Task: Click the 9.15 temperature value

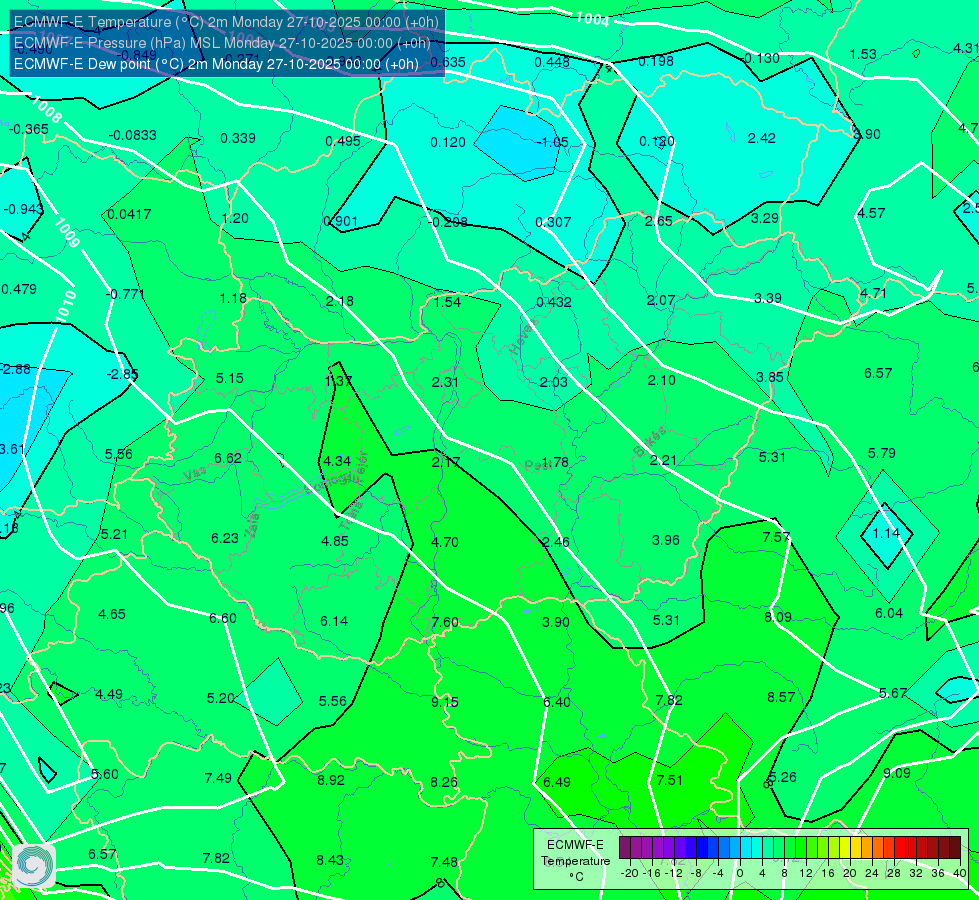Action: pyautogui.click(x=445, y=703)
